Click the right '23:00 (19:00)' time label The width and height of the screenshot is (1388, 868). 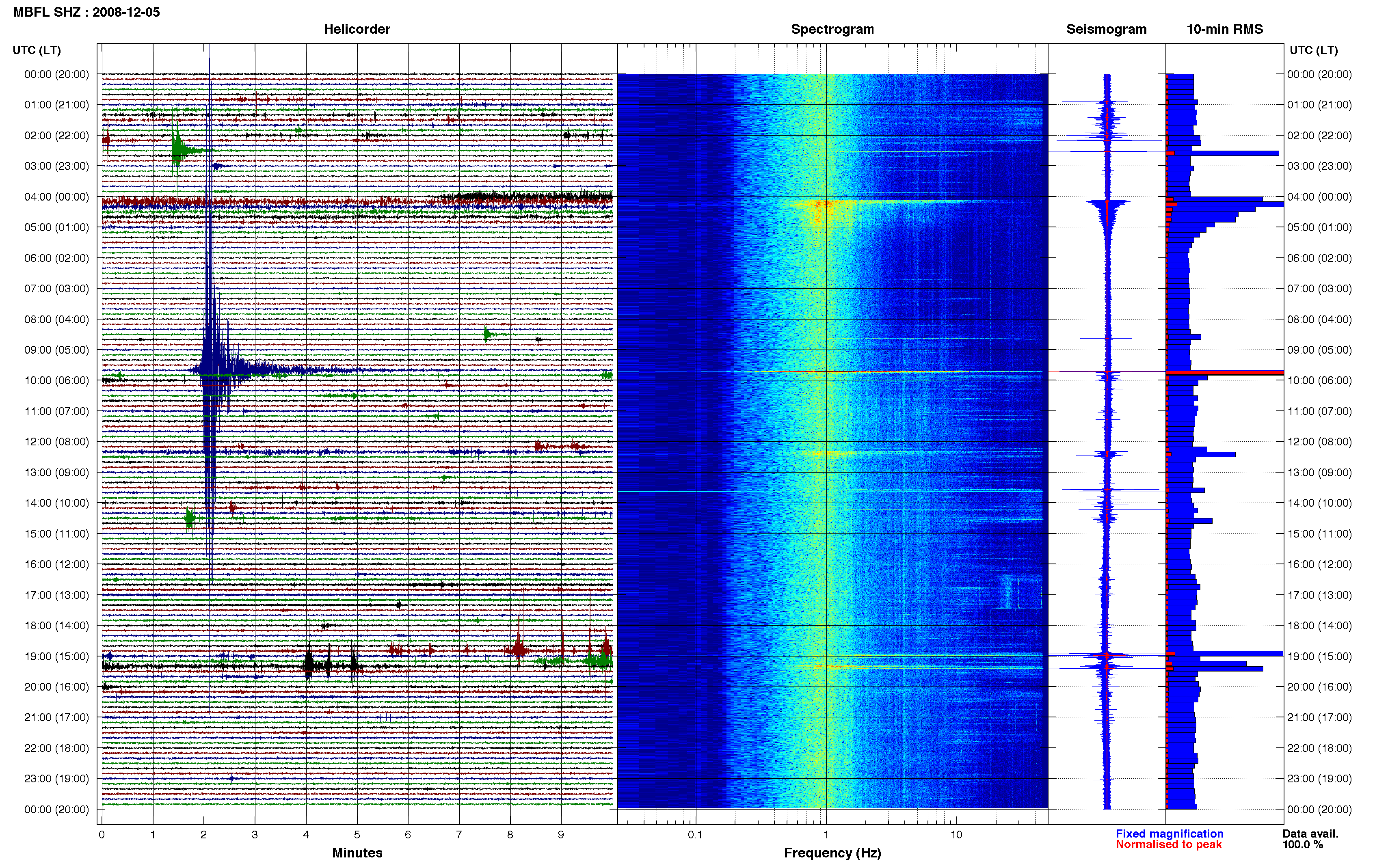pyautogui.click(x=1319, y=778)
